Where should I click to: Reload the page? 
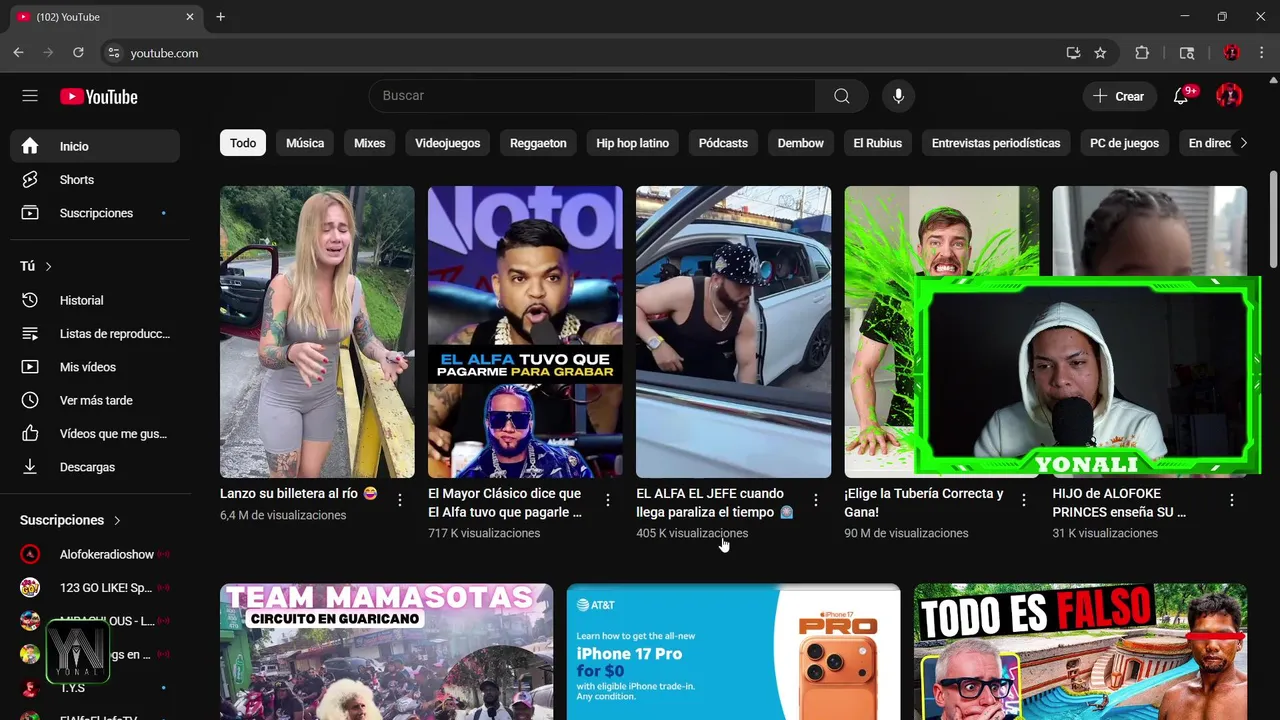pyautogui.click(x=78, y=53)
